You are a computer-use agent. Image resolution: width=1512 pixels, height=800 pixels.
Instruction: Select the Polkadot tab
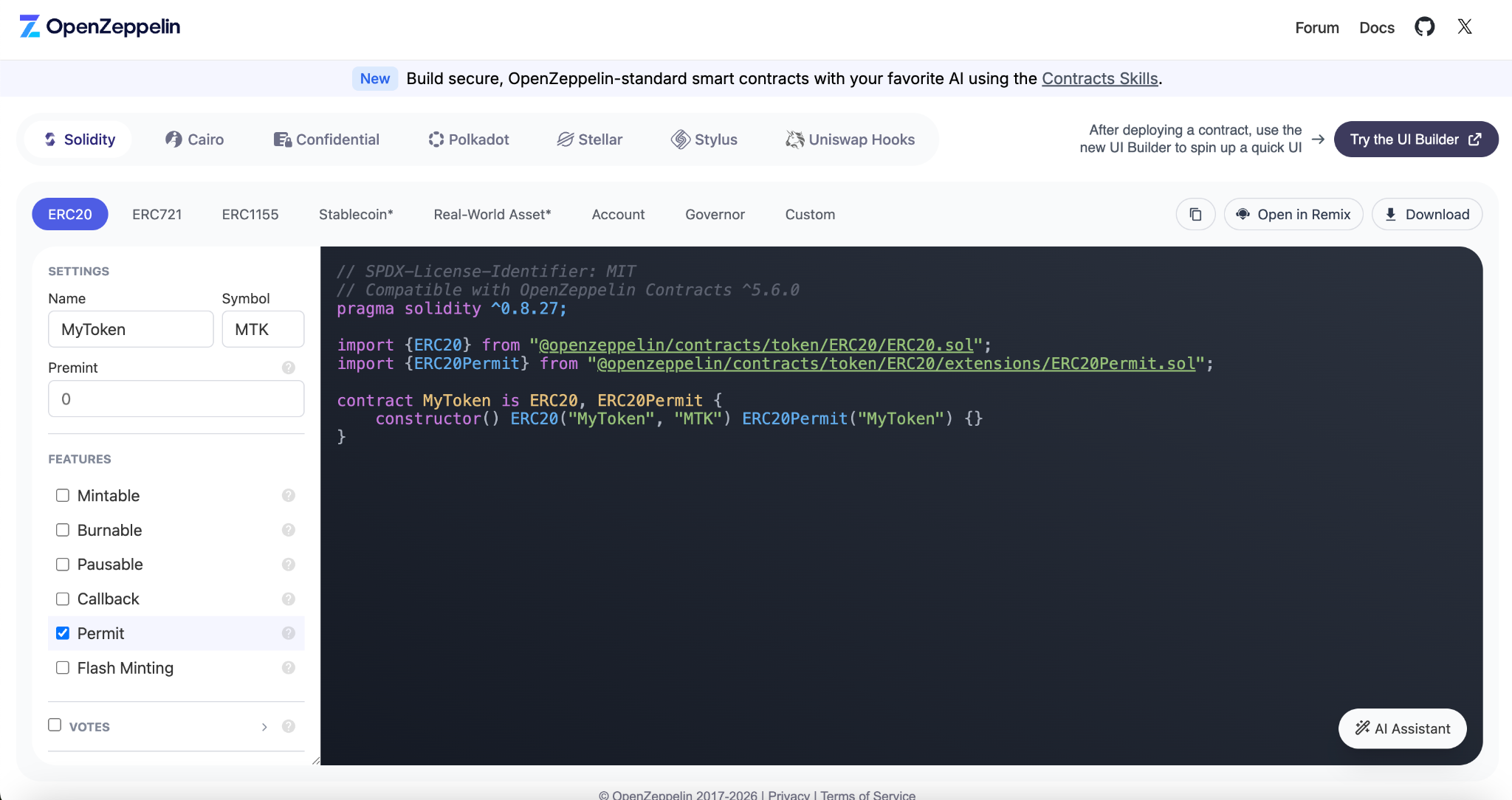tap(469, 139)
